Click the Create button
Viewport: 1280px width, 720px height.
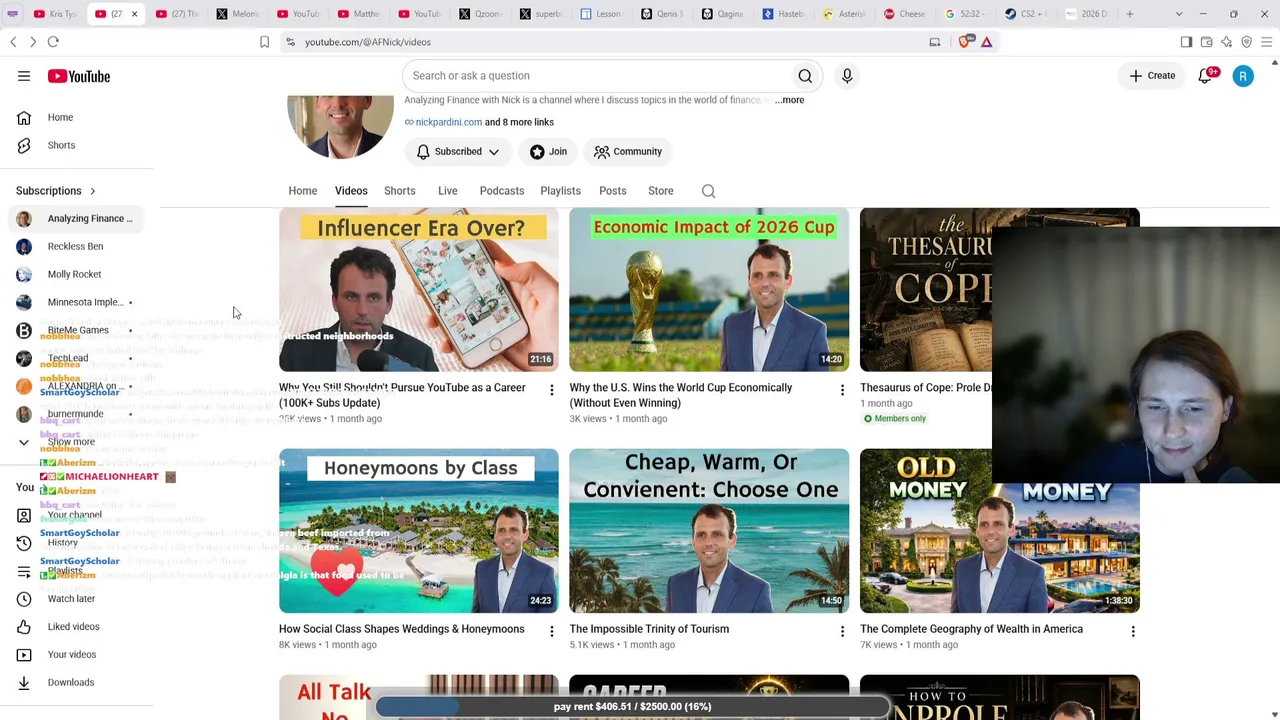(1152, 76)
